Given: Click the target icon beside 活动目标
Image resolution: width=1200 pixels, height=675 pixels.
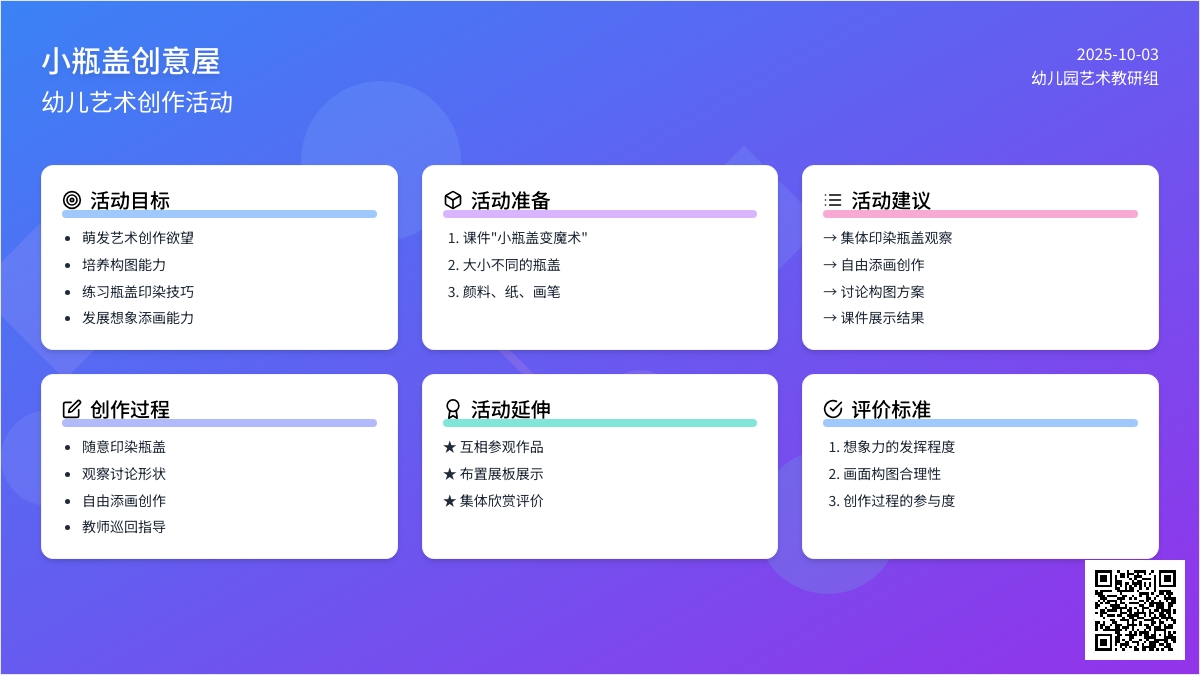Looking at the screenshot, I should coord(71,200).
